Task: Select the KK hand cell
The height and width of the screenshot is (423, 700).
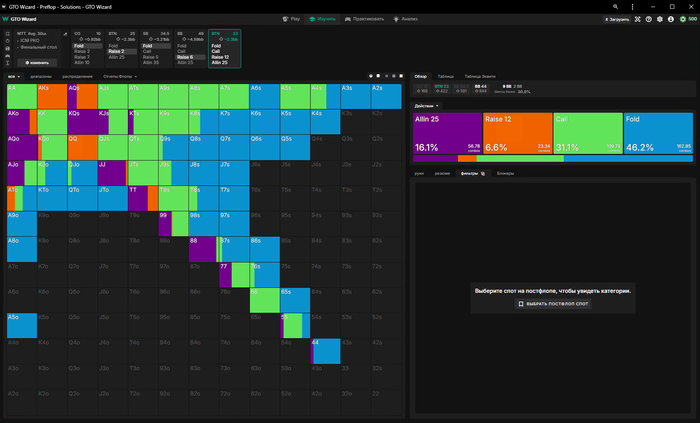Action: click(52, 122)
